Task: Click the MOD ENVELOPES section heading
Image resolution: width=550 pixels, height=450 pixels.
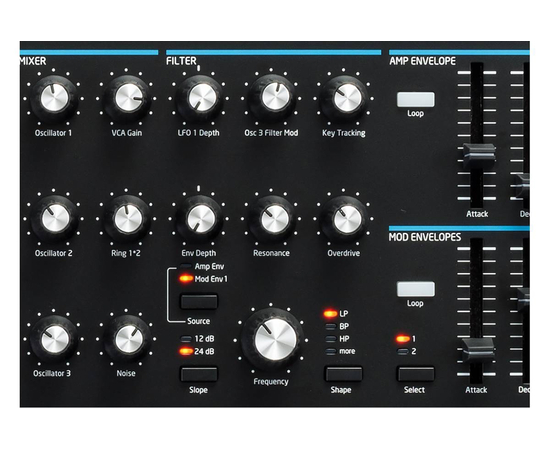Action: click(425, 237)
